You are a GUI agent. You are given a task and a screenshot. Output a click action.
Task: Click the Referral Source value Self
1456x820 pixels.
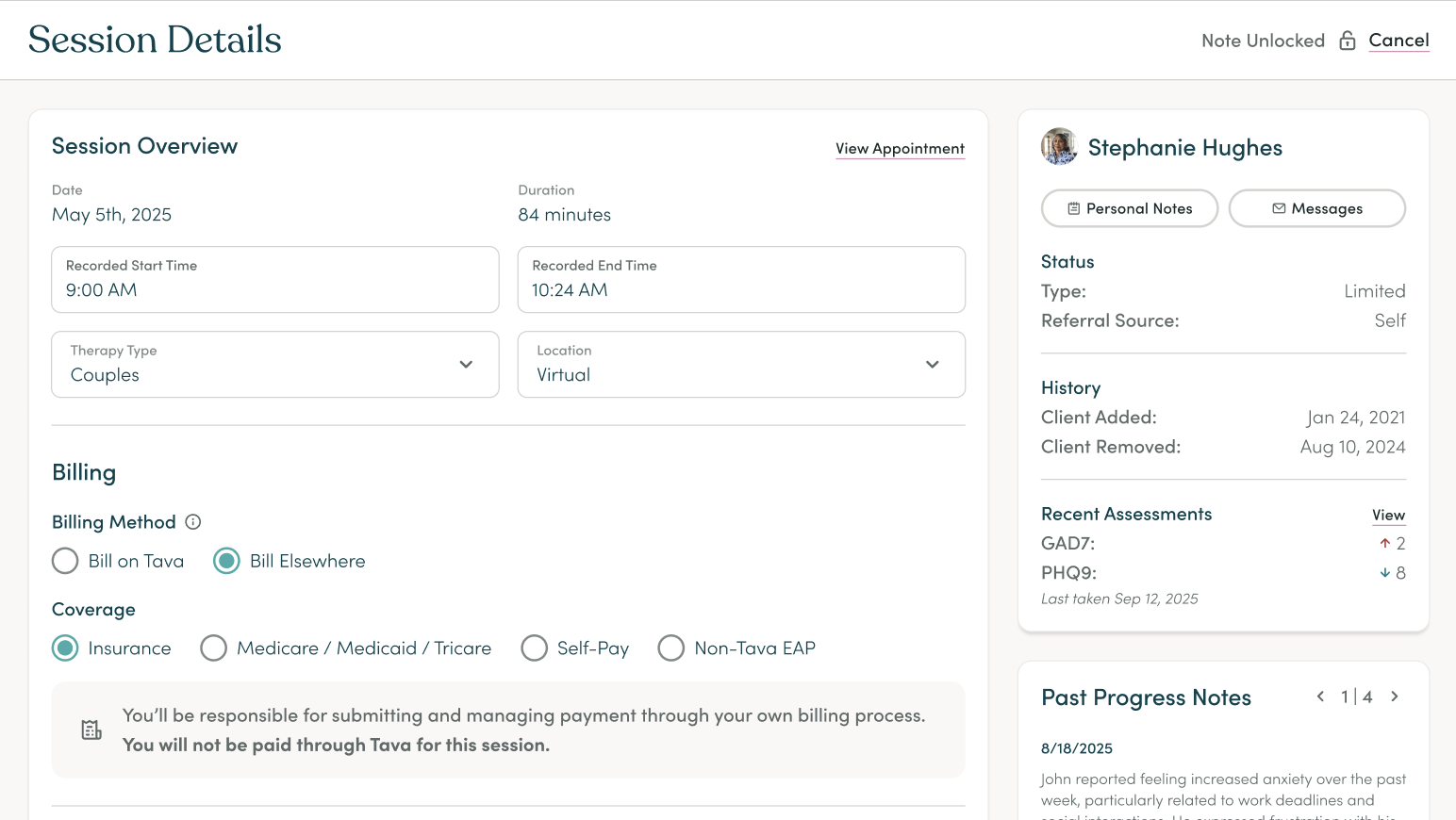pyautogui.click(x=1390, y=320)
